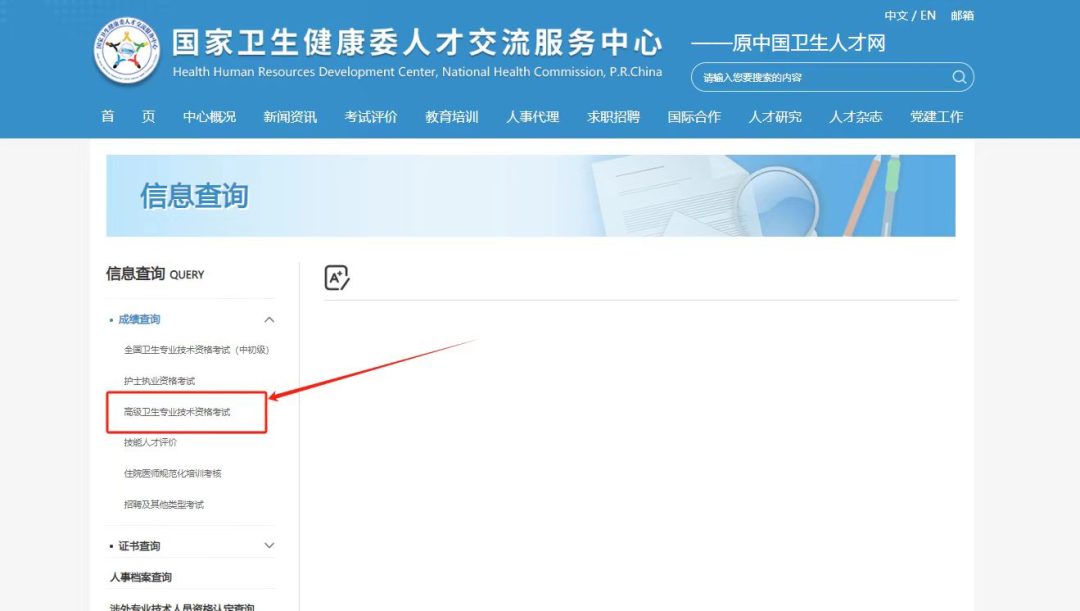Collapse the 成绩查询 section chevron
Viewport: 1080px width, 611px height.
(x=269, y=320)
